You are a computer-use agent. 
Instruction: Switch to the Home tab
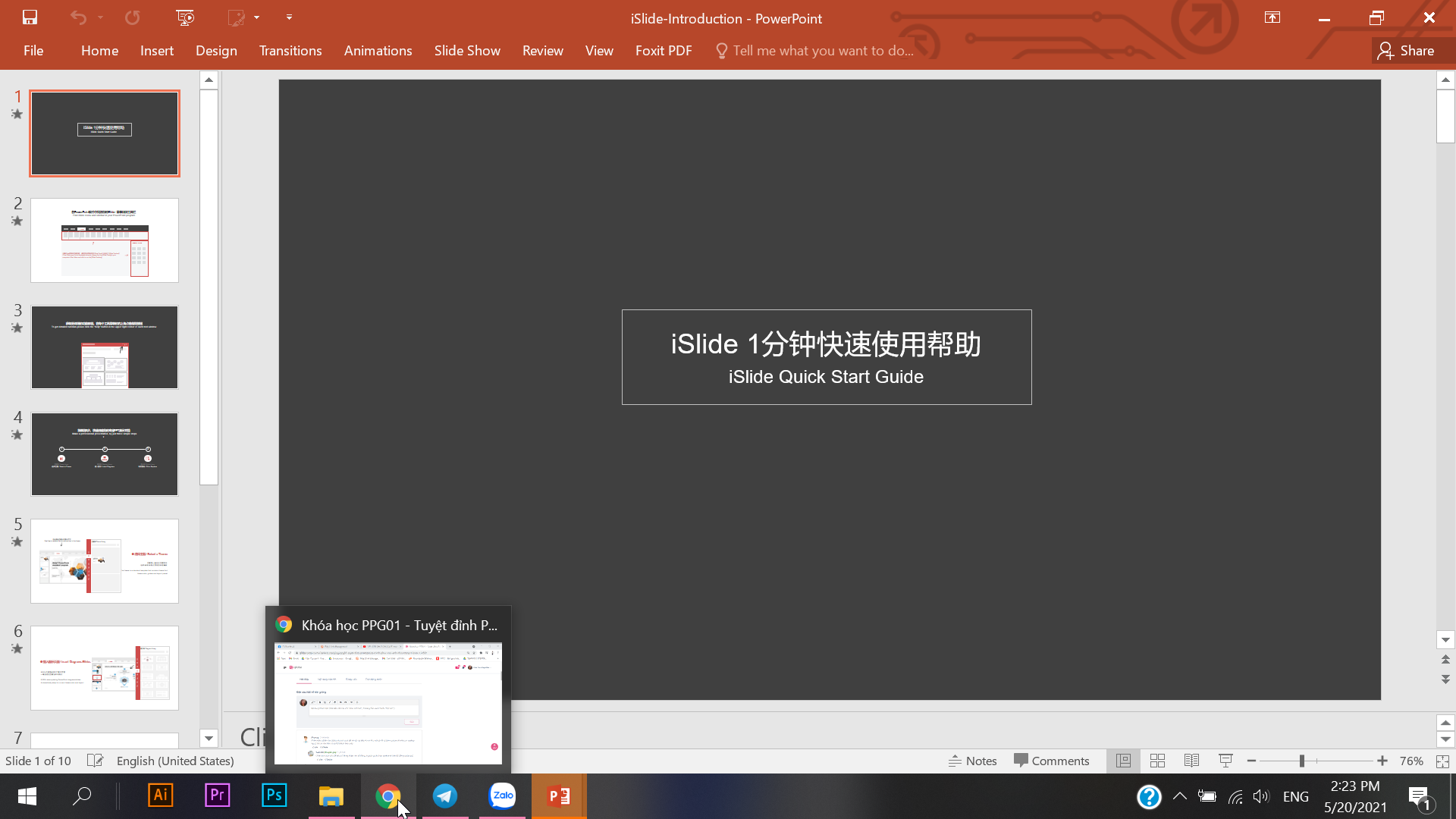point(99,51)
